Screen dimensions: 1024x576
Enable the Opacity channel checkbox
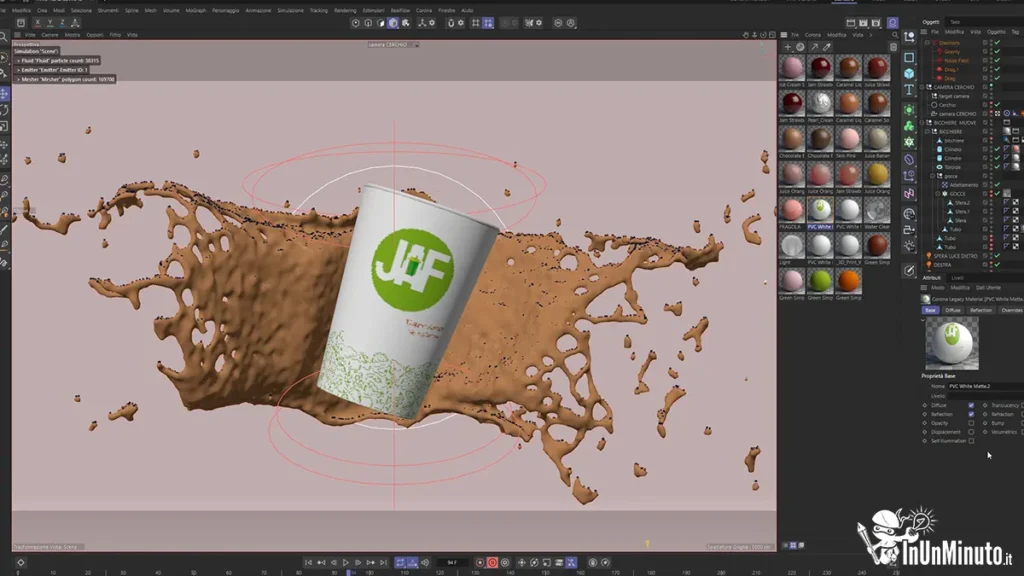click(x=971, y=423)
